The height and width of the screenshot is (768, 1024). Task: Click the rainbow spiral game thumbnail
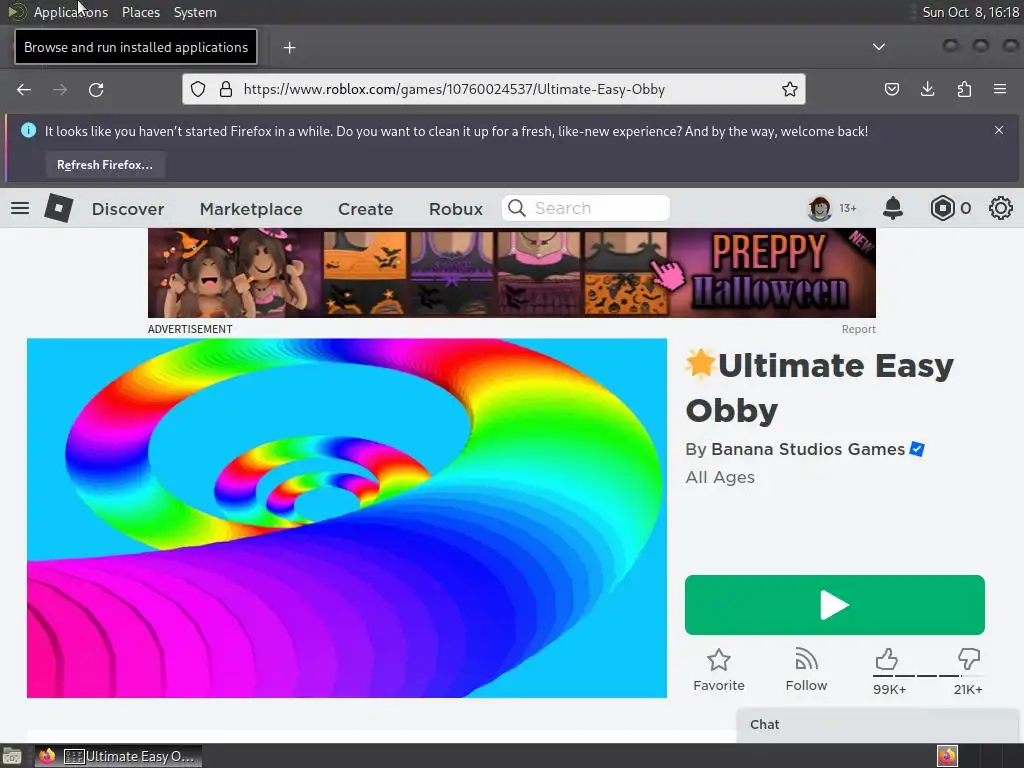tap(347, 518)
